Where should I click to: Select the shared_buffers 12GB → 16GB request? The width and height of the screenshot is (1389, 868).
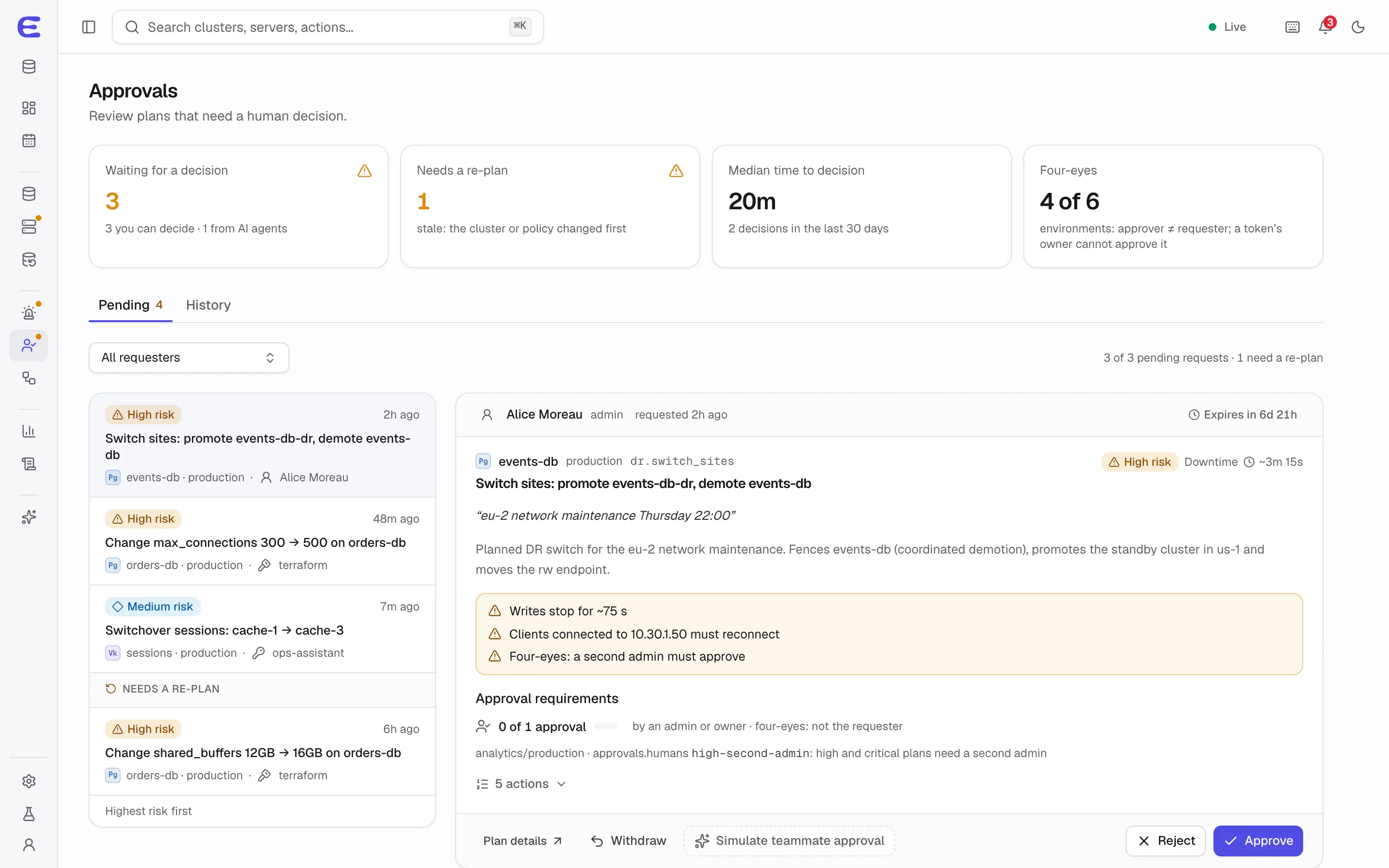point(262,751)
